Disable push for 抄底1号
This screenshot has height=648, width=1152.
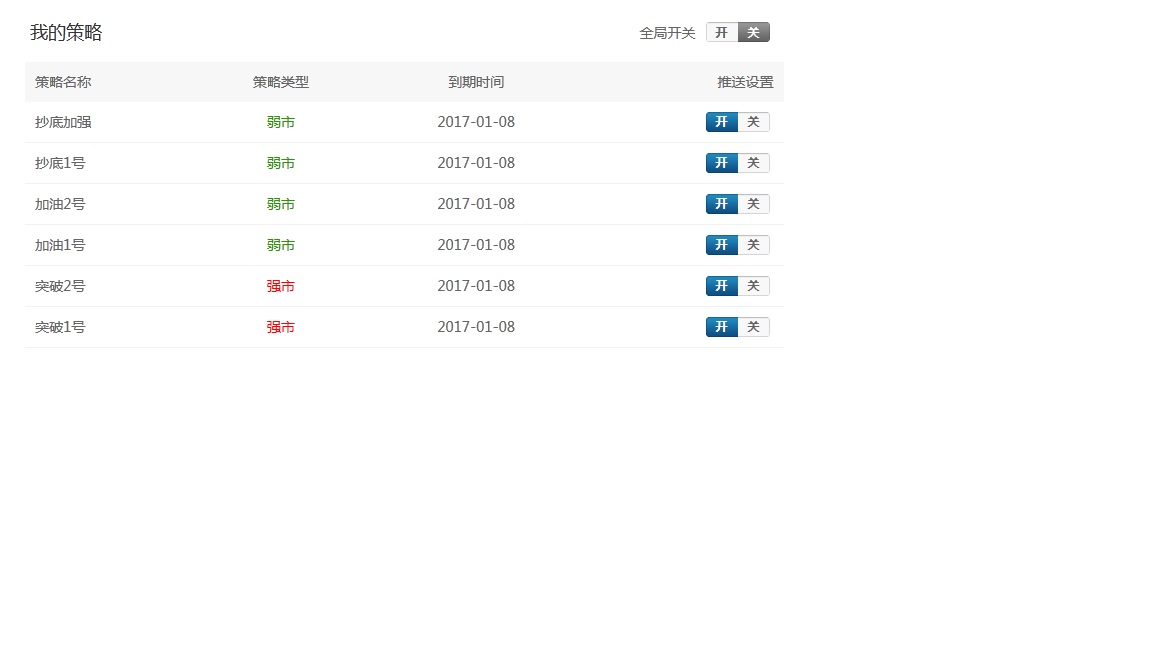tap(754, 163)
